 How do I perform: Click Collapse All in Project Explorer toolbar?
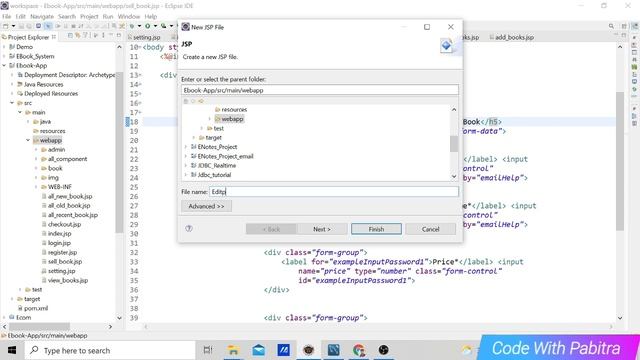[x=71, y=36]
